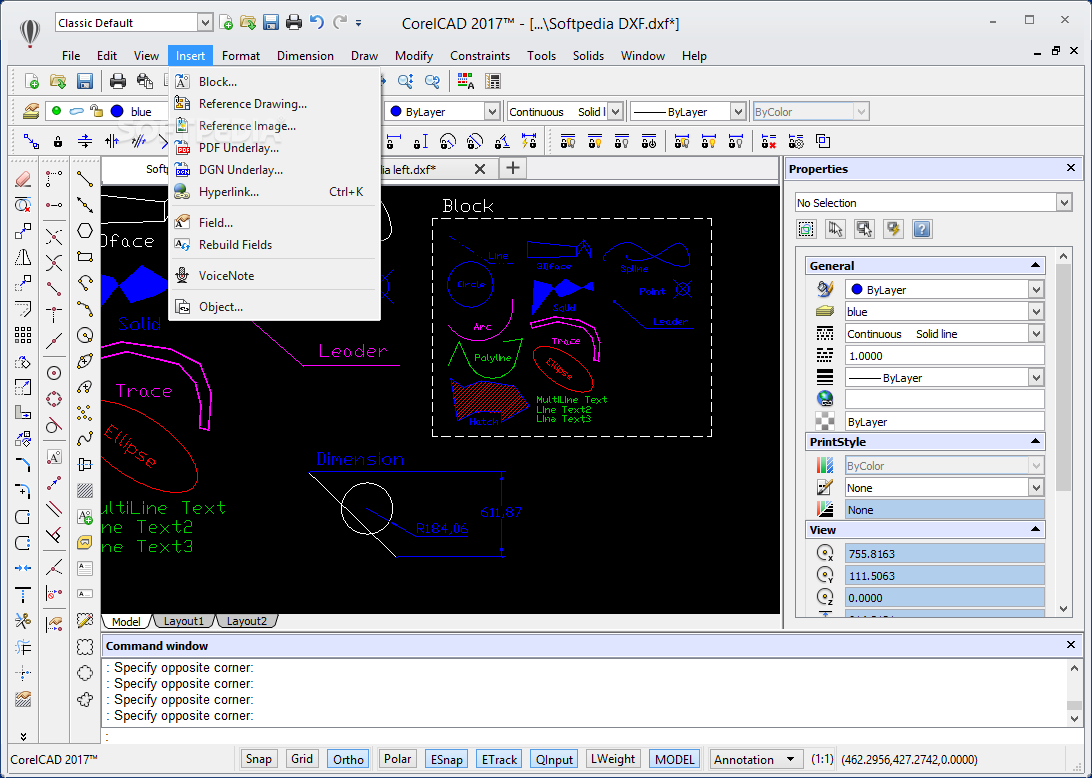This screenshot has width=1092, height=778.
Task: Click the zoom window magnifier icon
Action: (405, 81)
